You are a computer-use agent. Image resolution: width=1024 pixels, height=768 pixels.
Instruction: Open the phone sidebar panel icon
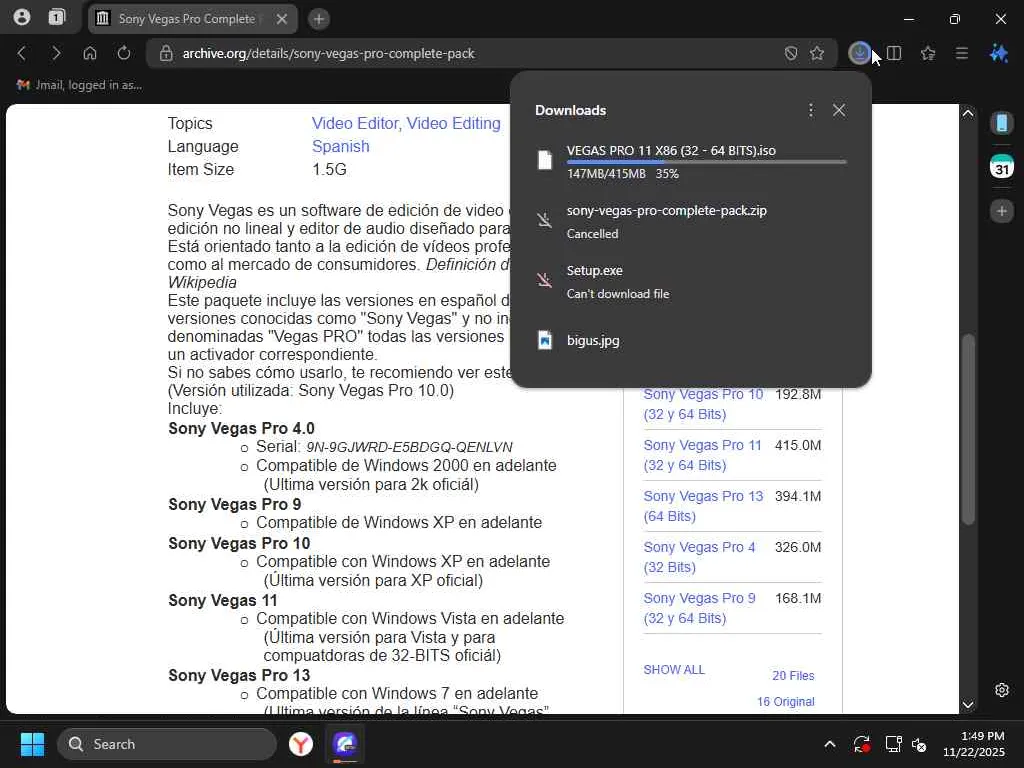tap(1002, 123)
